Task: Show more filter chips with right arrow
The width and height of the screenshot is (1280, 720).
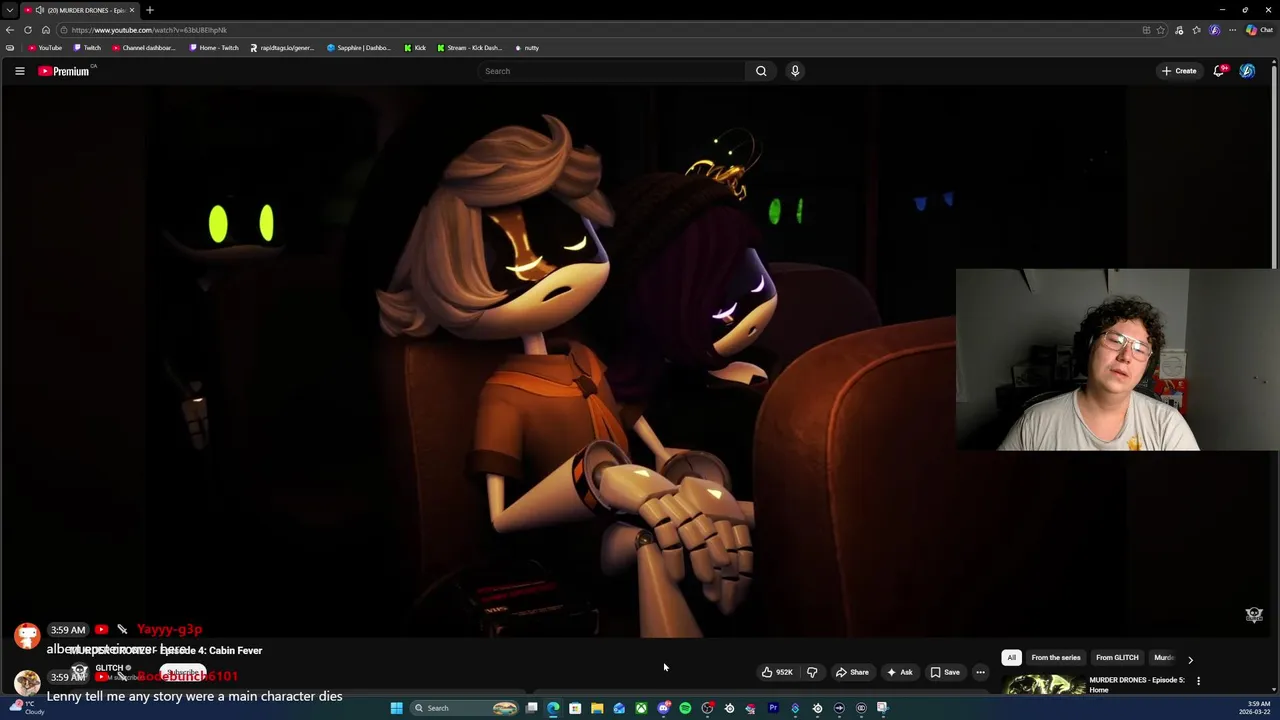Action: tap(1190, 659)
